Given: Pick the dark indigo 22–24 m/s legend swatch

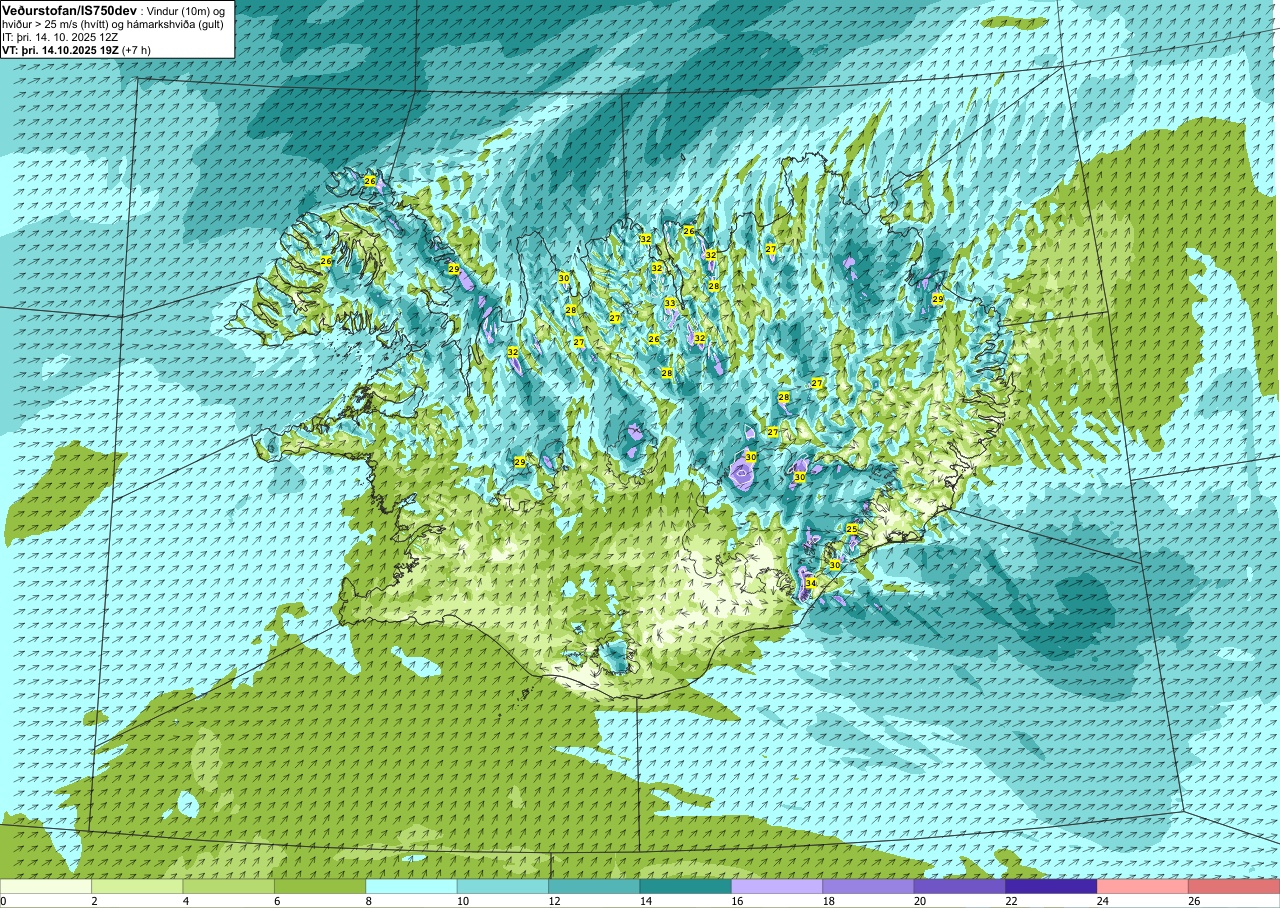Looking at the screenshot, I should [x=1051, y=886].
